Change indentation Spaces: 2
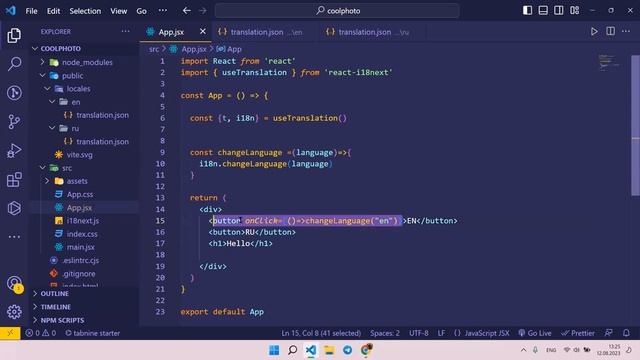The width and height of the screenshot is (640, 360). click(385, 333)
